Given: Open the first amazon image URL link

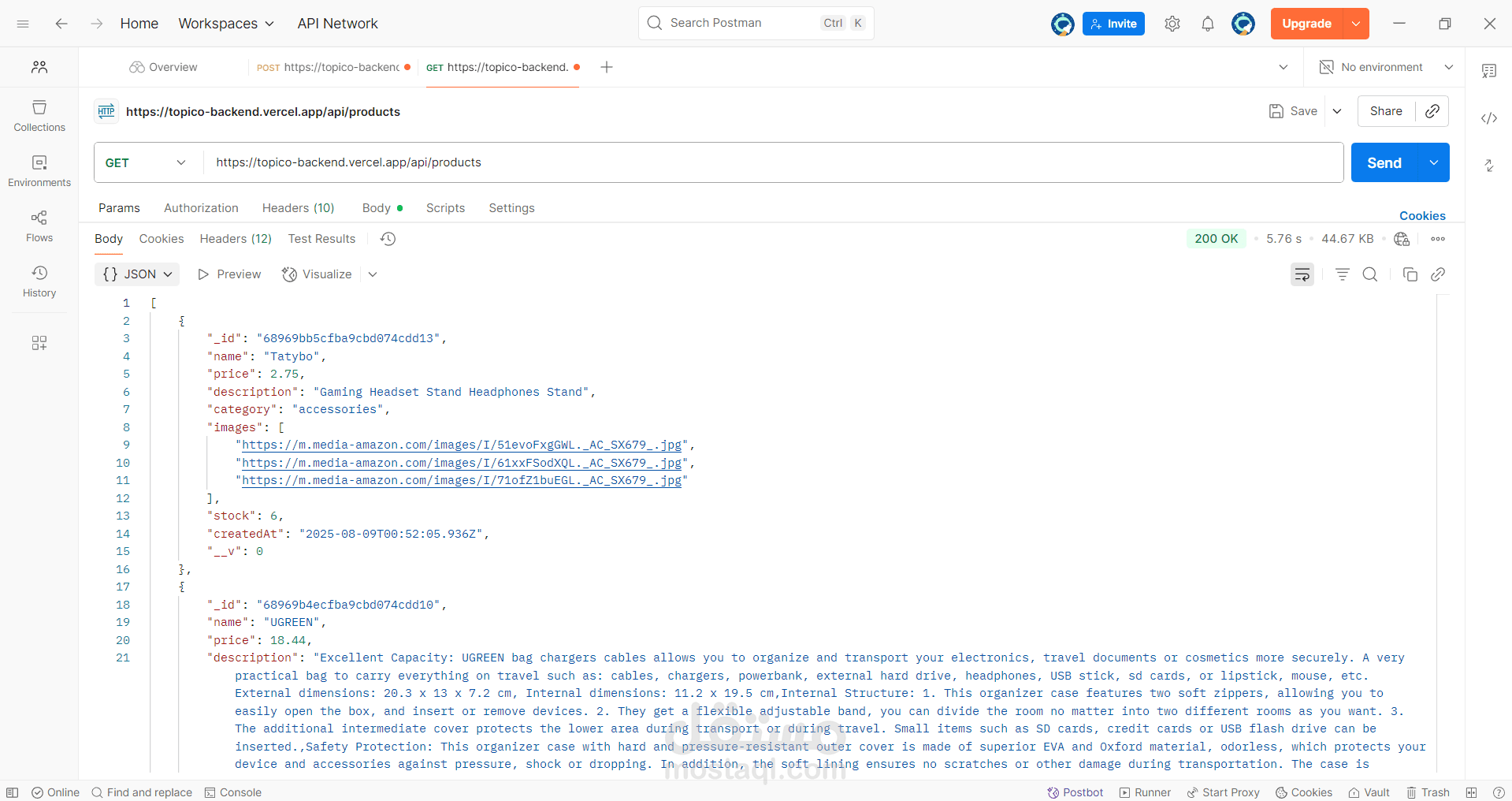Looking at the screenshot, I should (462, 445).
